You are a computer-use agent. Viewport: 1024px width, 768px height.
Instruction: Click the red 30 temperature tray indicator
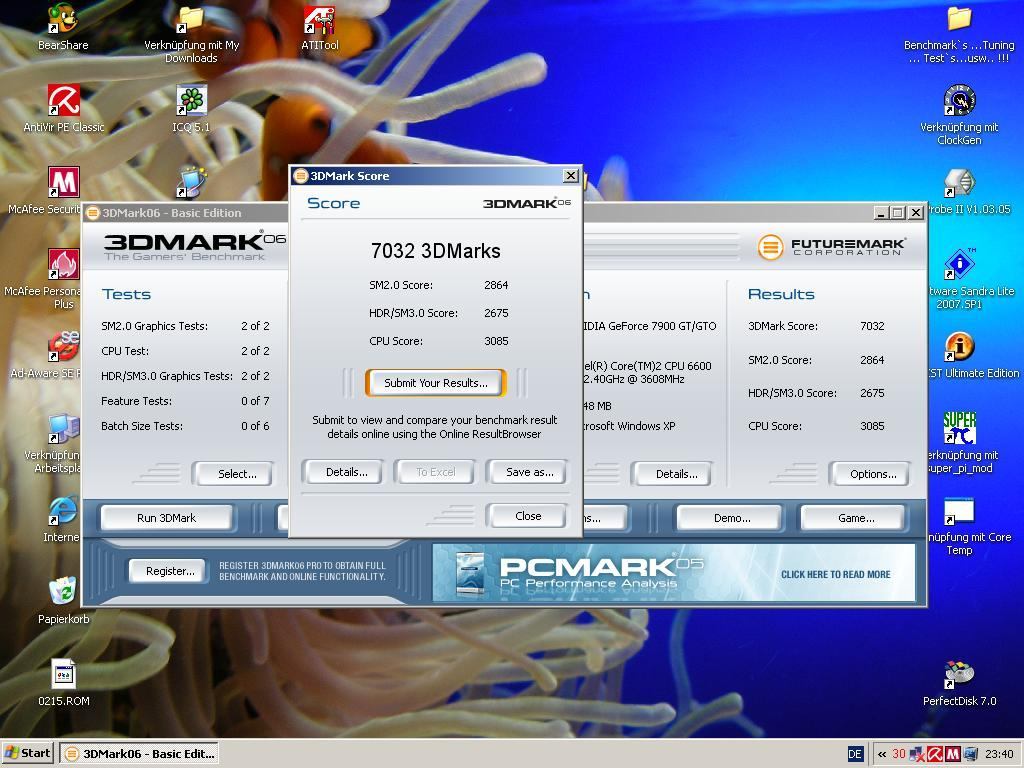899,754
